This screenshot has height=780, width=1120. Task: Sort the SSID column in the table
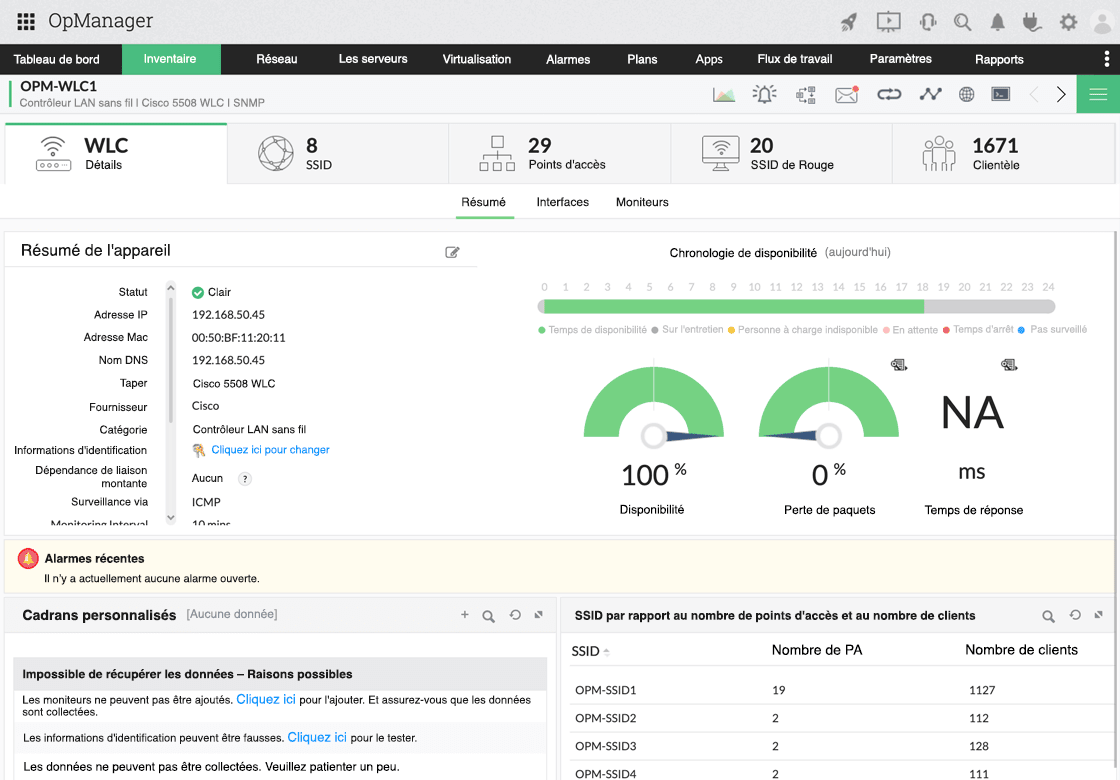pyautogui.click(x=585, y=651)
